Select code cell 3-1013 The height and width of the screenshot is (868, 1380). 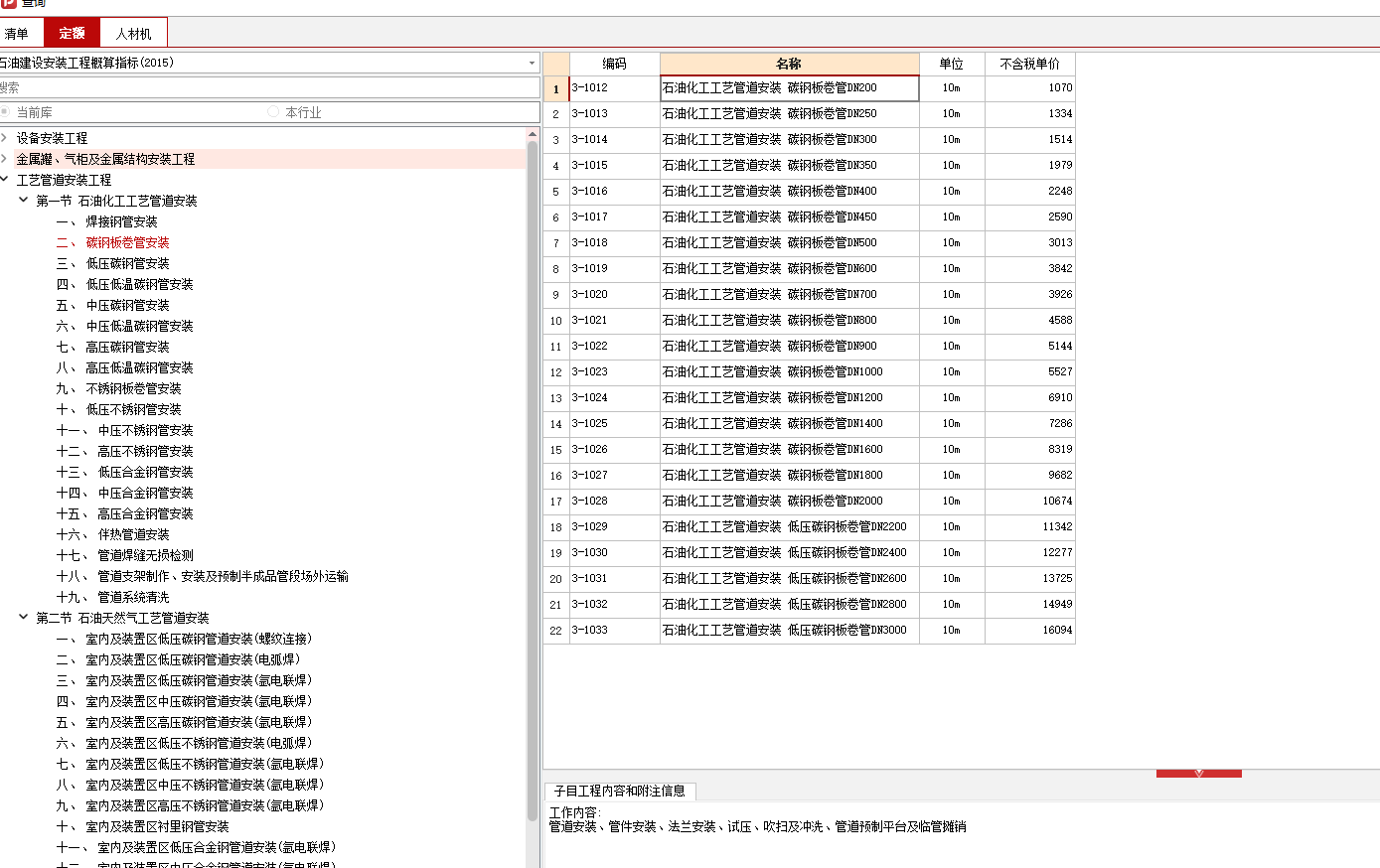pos(614,113)
